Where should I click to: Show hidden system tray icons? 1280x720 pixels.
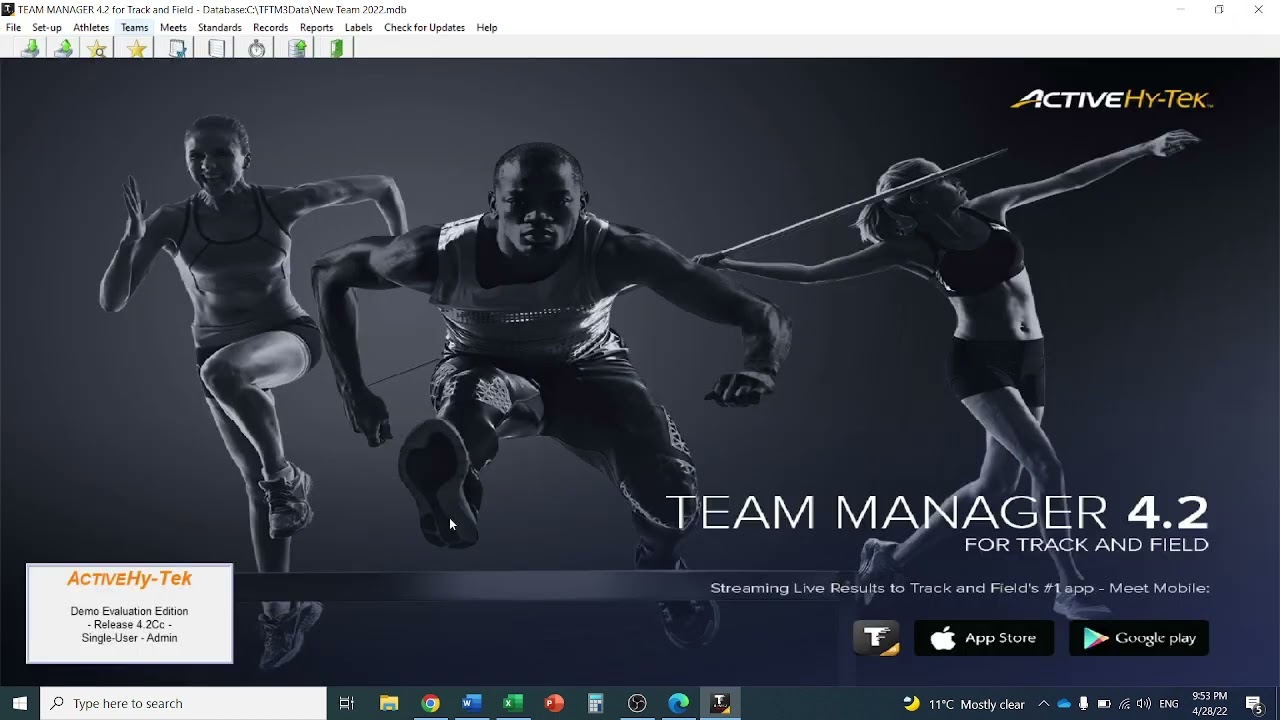pos(1043,704)
